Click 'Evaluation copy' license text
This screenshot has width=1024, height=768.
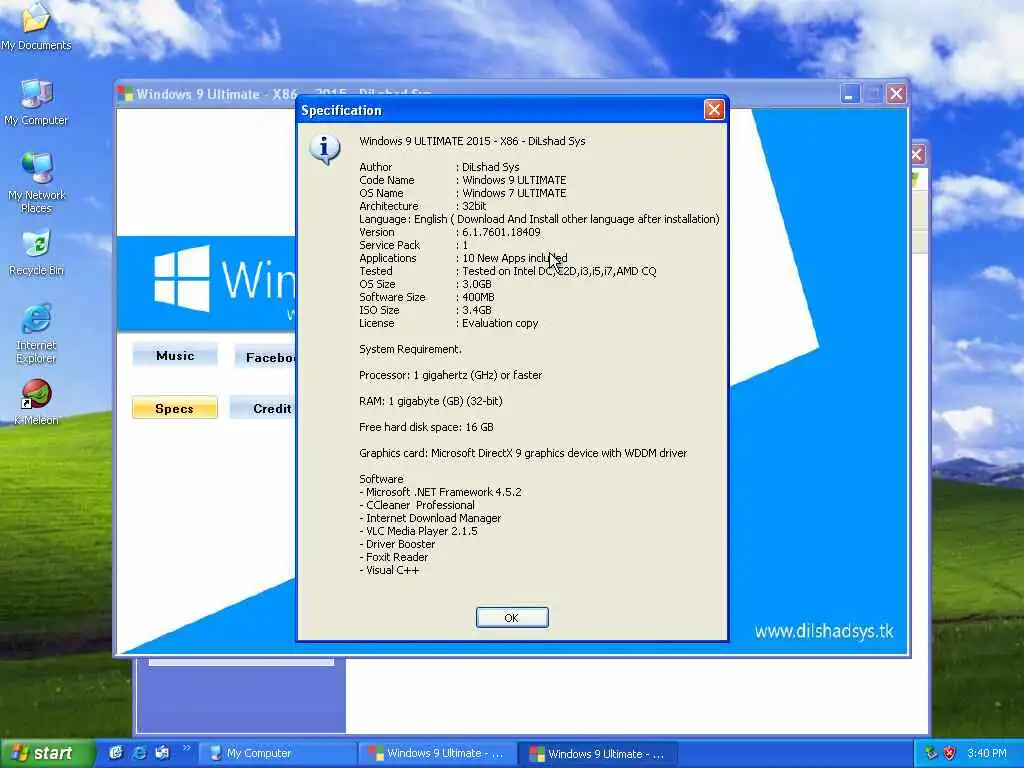(x=500, y=323)
